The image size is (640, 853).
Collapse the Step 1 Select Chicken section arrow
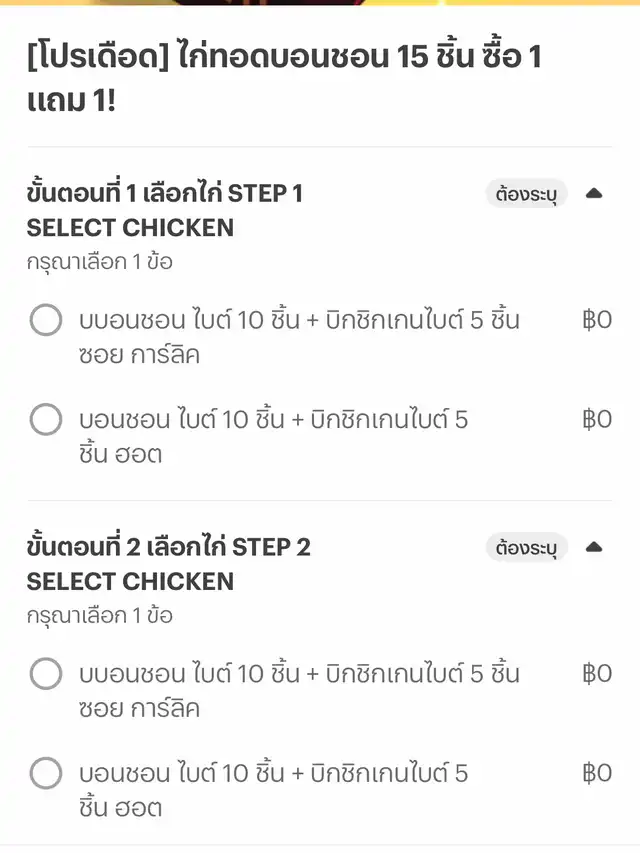pyautogui.click(x=594, y=193)
